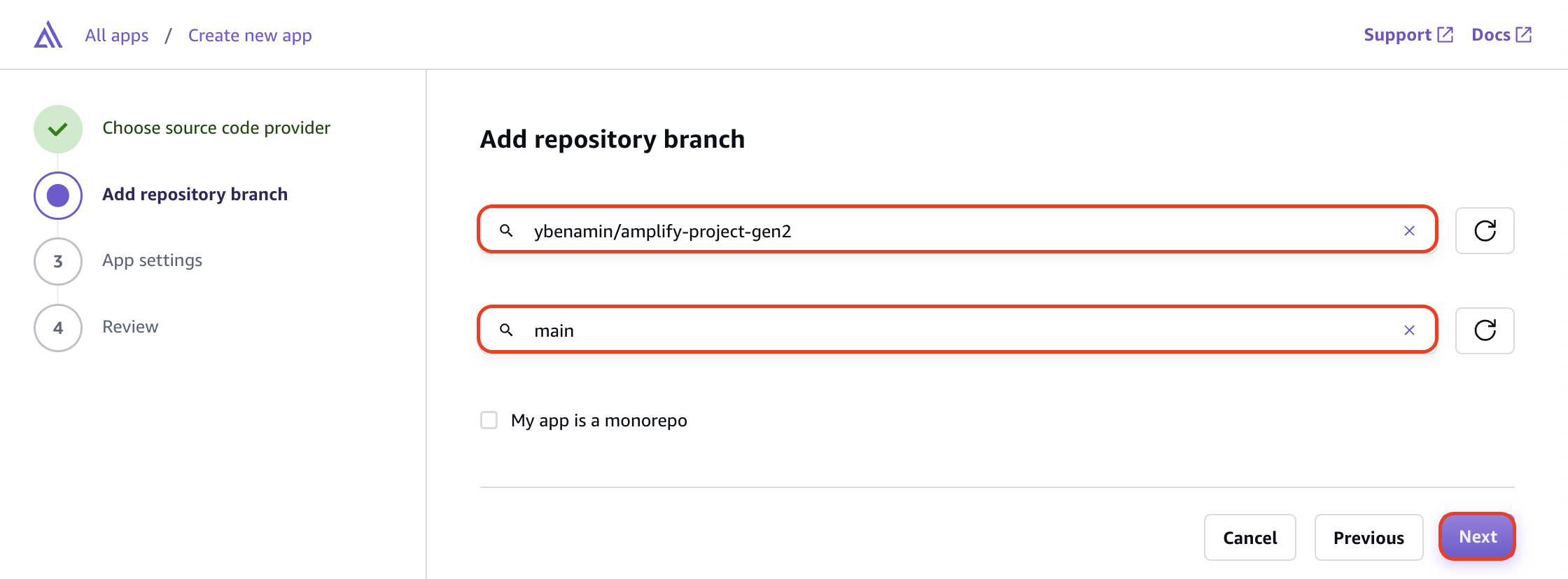Expand step 3 'App settings'
This screenshot has height=579, width=1568.
(x=152, y=260)
